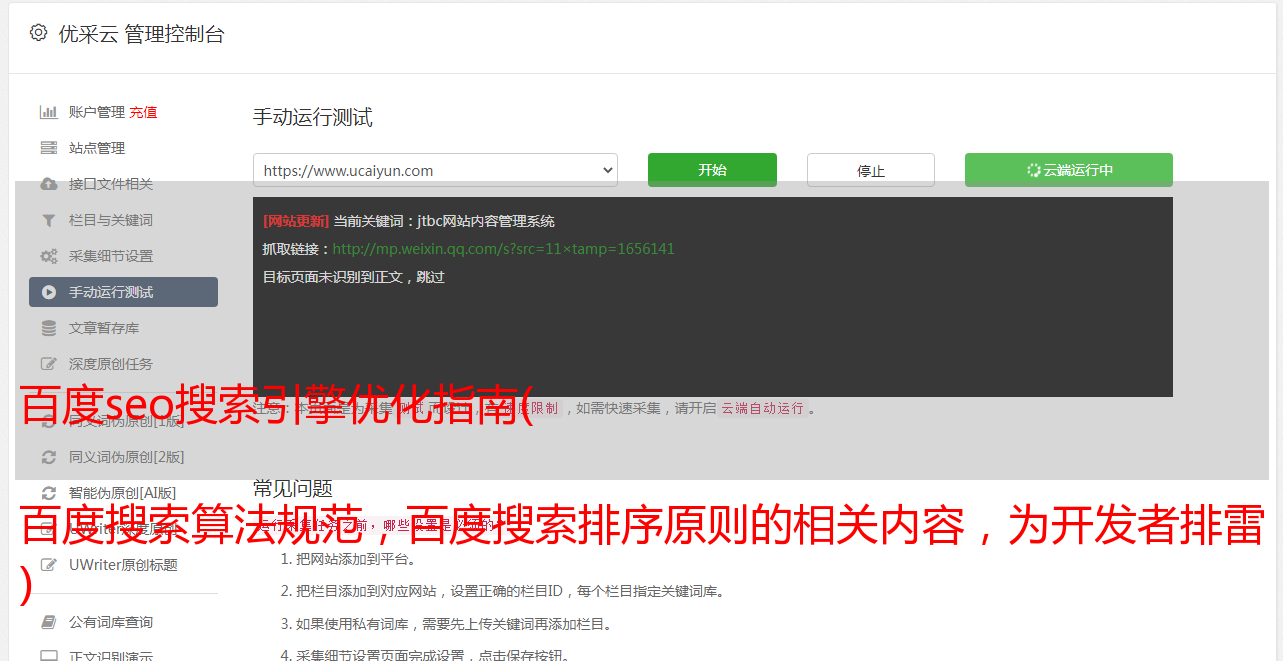Click the gears icon for 采集细节设置
The height and width of the screenshot is (661, 1283).
point(48,256)
